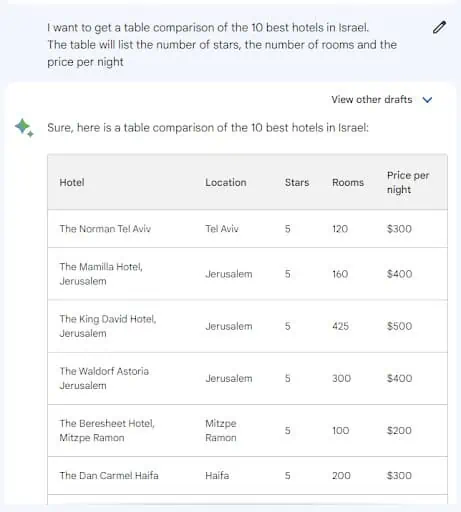Click the Price per night header
Screen dimensions: 461x512
coord(408,182)
